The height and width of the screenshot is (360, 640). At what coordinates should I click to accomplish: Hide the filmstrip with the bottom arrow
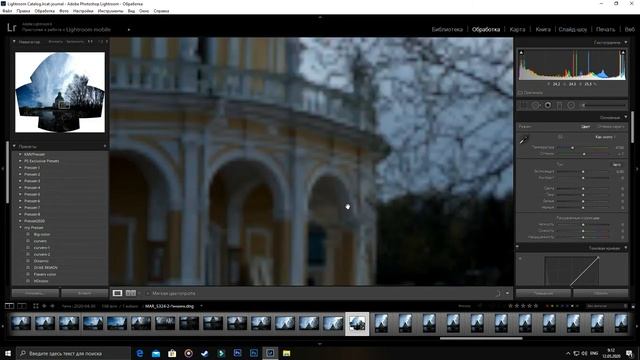click(320, 344)
